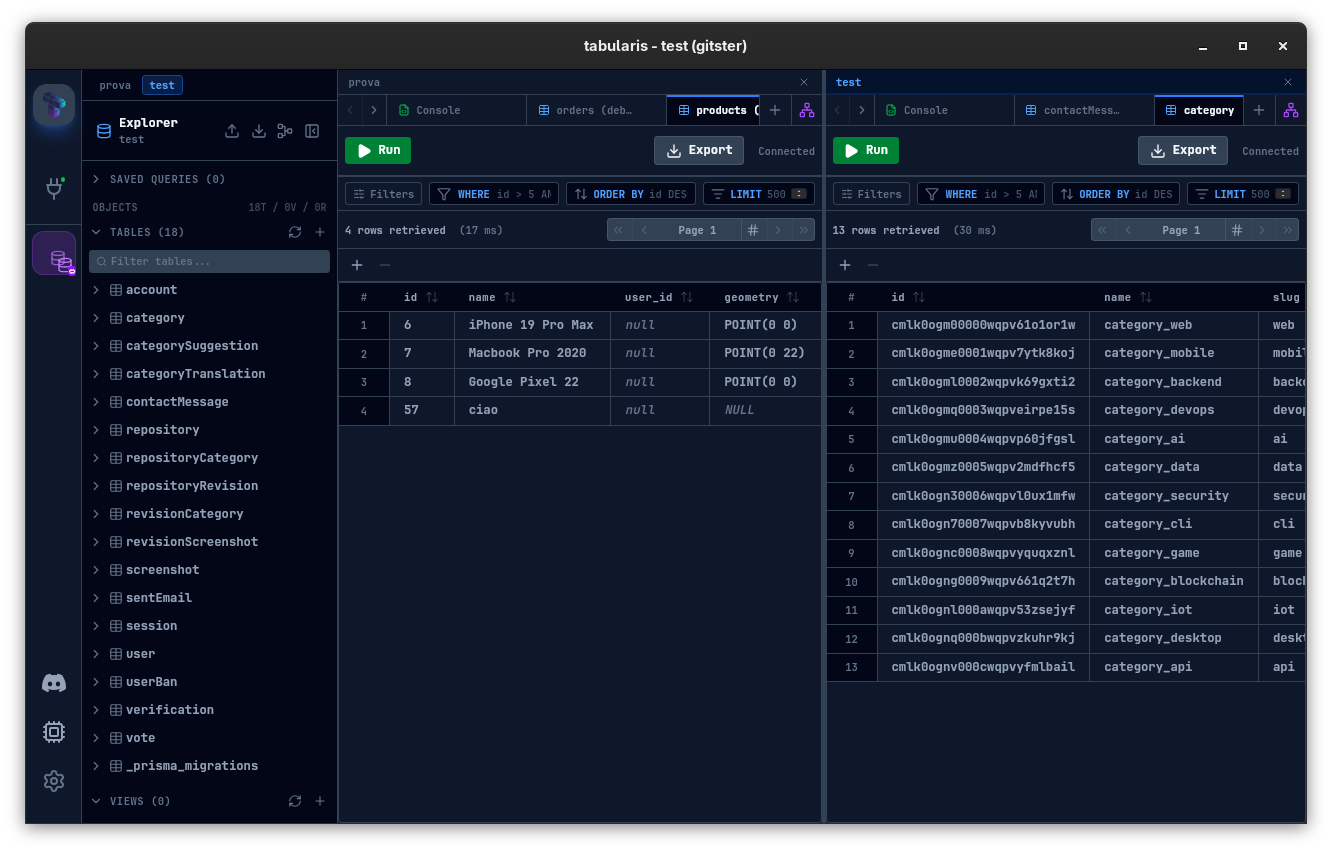
Task: Open the contactMessage tab in test pane
Action: tap(1081, 110)
